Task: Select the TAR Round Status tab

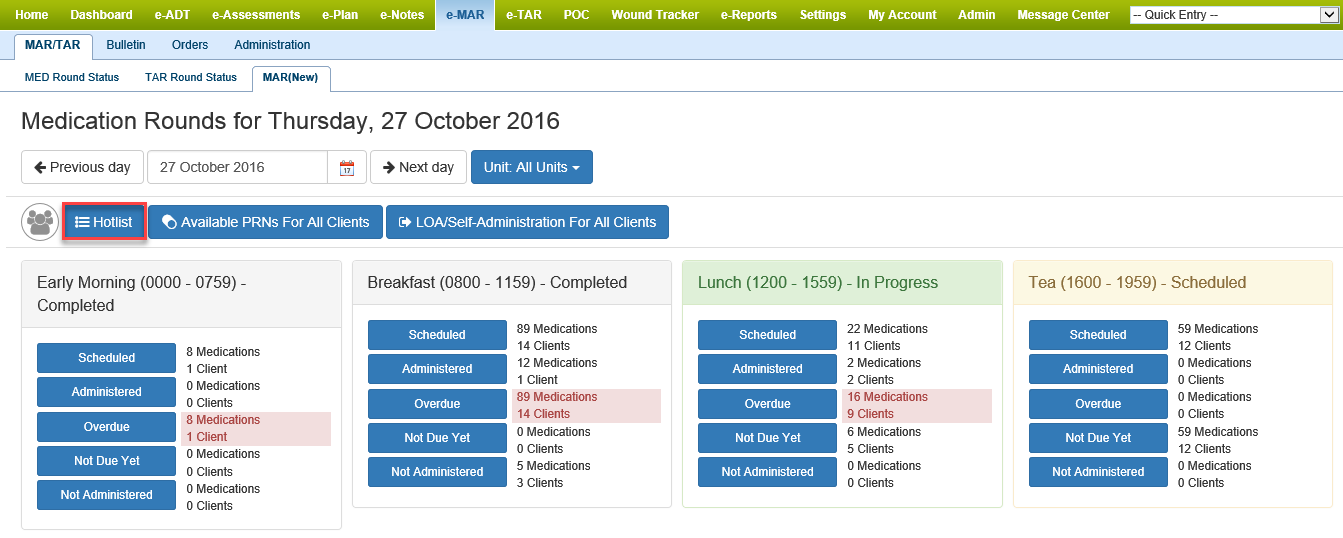Action: tap(191, 77)
